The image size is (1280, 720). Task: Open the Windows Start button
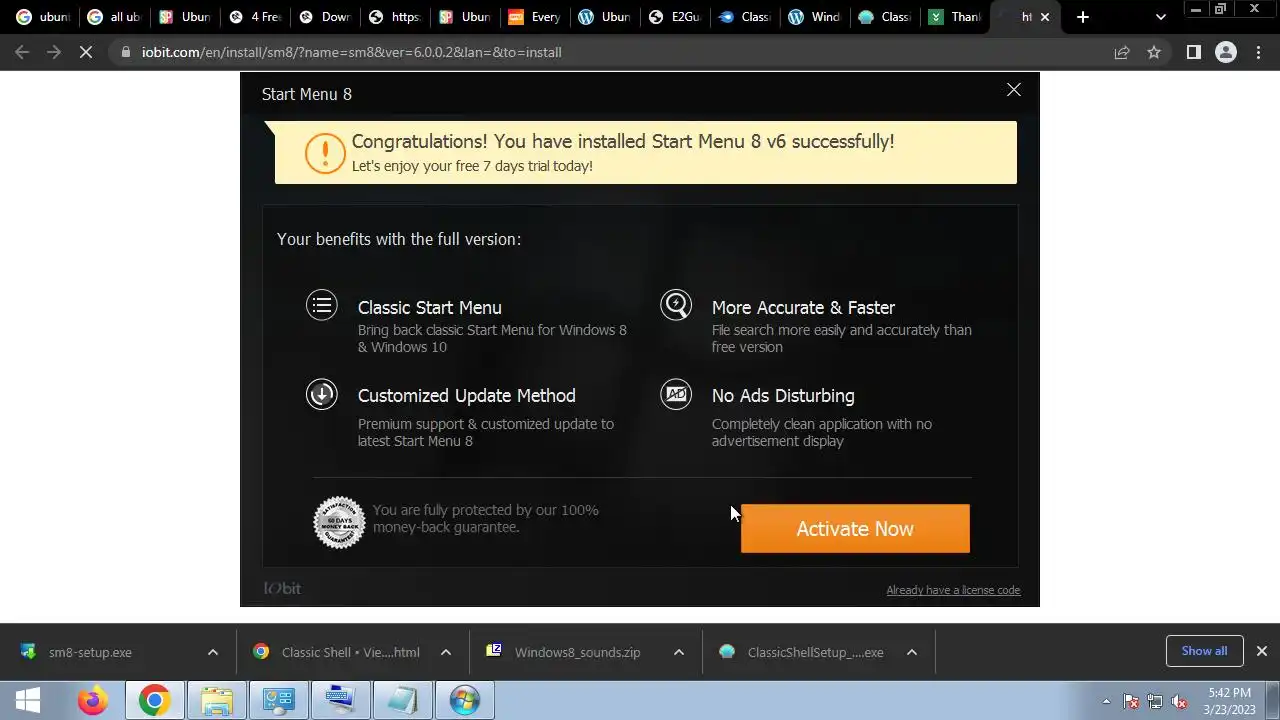tap(28, 701)
